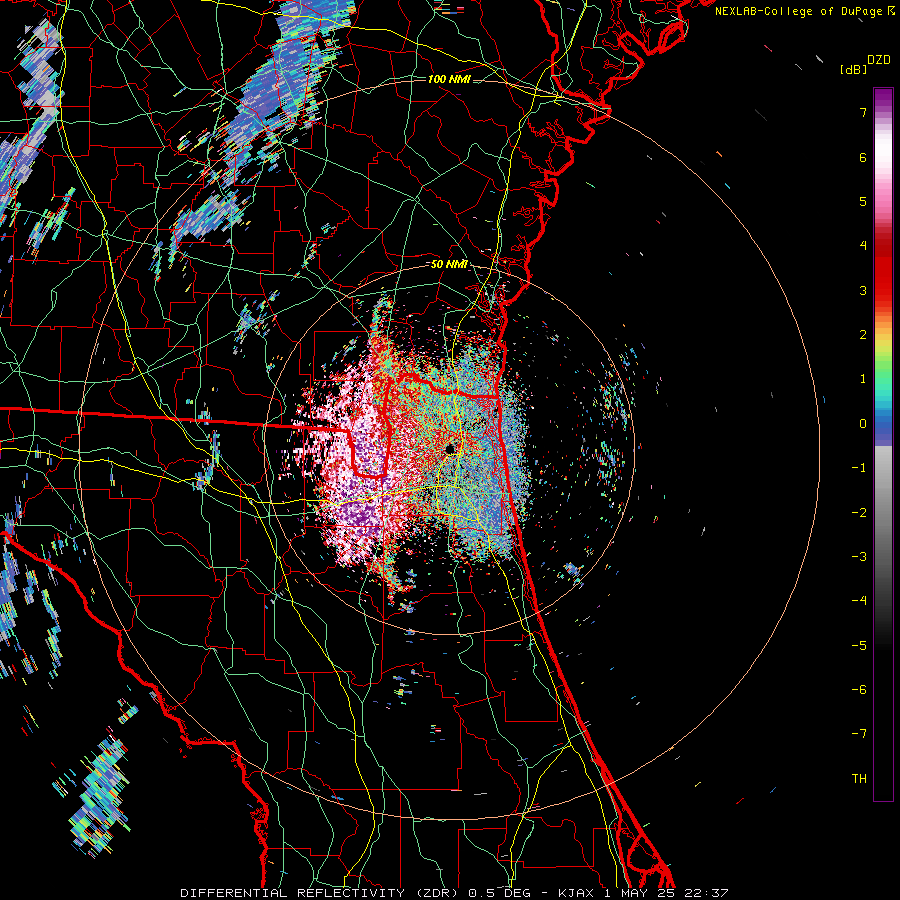The height and width of the screenshot is (900, 900).
Task: Select the -4 value on color scale
Action: click(859, 601)
